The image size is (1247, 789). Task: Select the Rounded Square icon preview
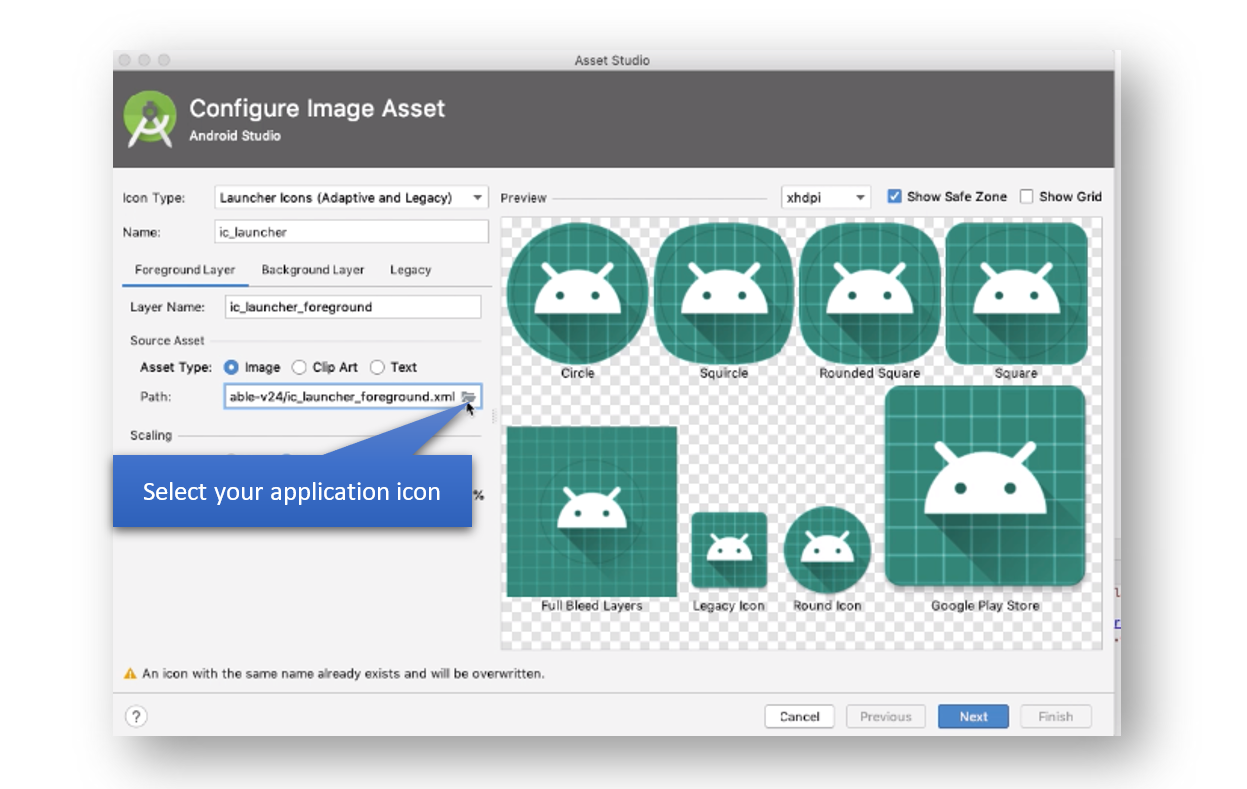click(869, 293)
